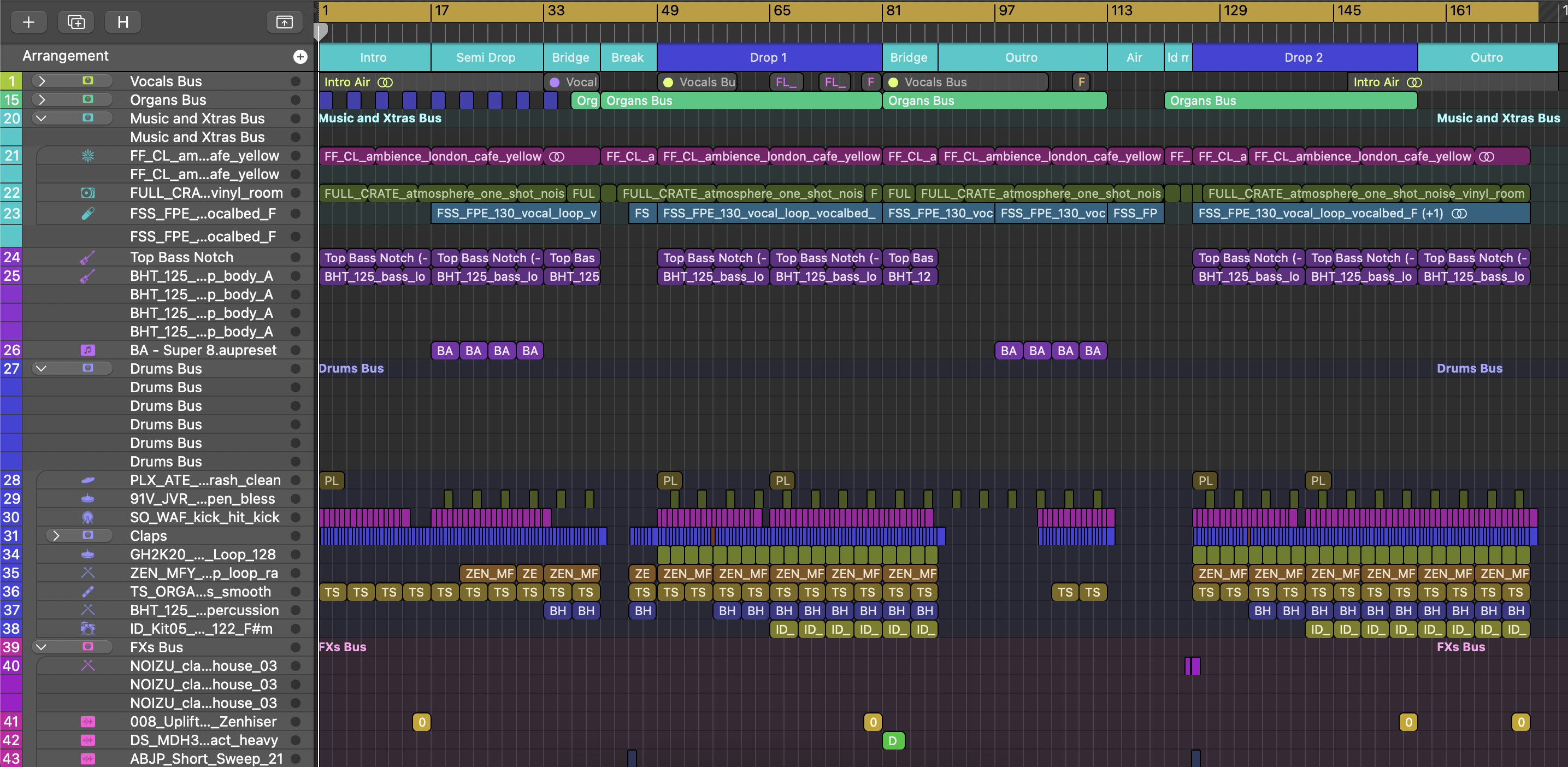Click the BA - Super 8 instrument icon
The image size is (1568, 767).
(x=87, y=350)
